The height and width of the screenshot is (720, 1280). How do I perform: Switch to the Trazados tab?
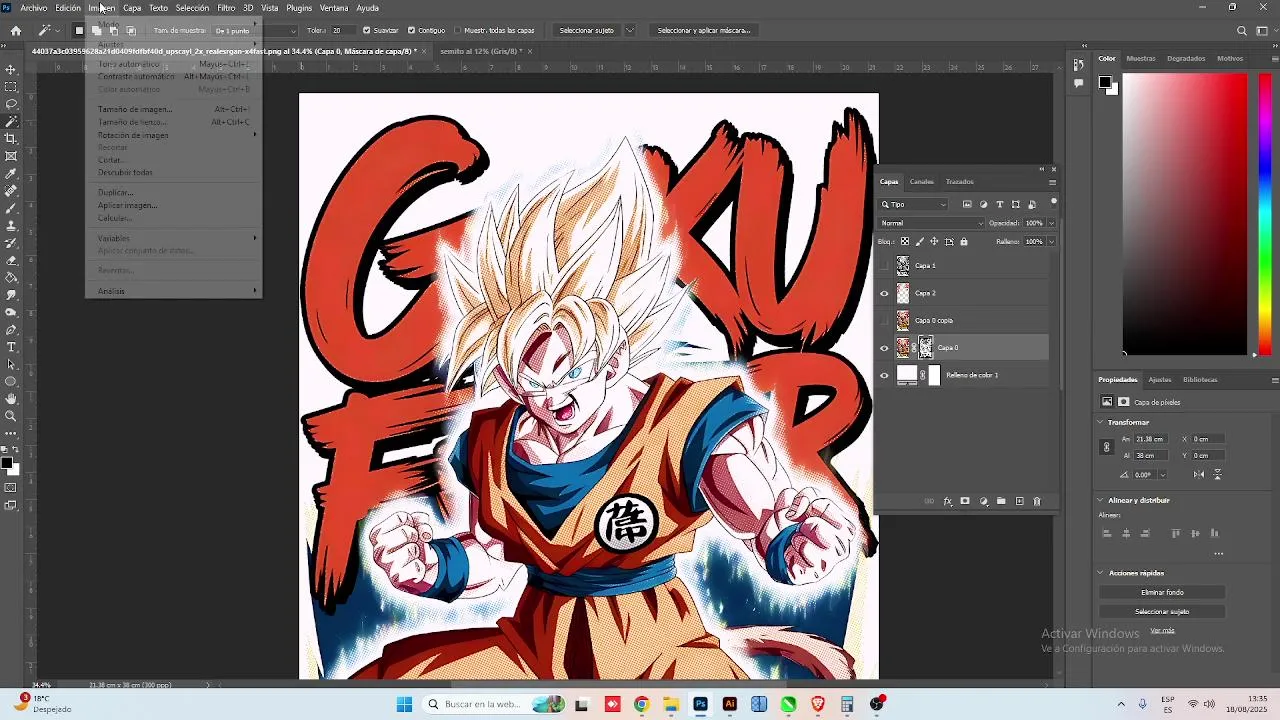959,182
